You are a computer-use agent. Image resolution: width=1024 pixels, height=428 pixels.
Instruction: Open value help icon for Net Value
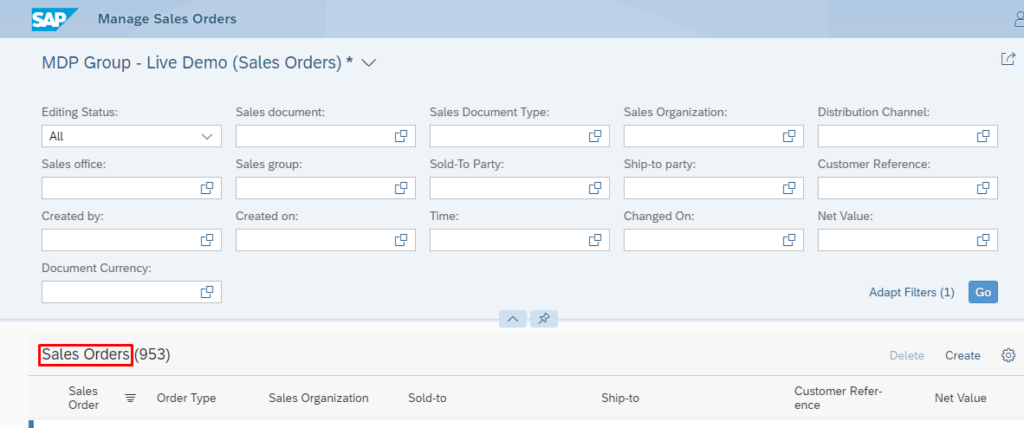click(983, 240)
